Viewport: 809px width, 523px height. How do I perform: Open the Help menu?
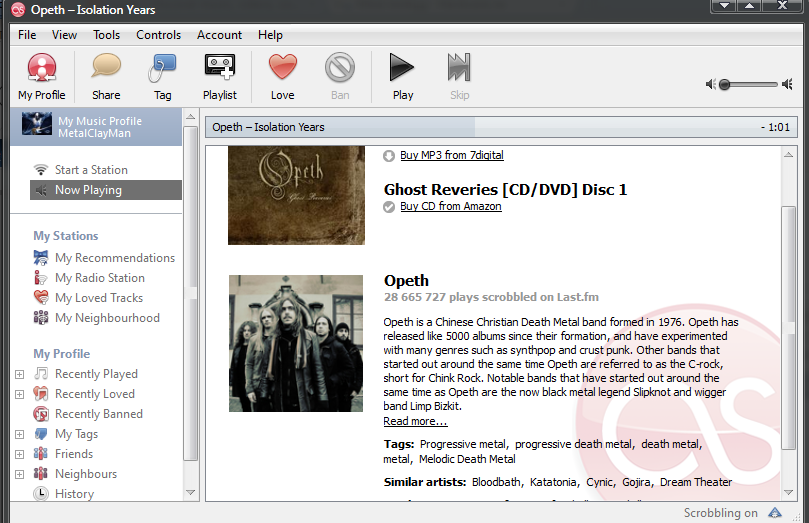[x=270, y=35]
